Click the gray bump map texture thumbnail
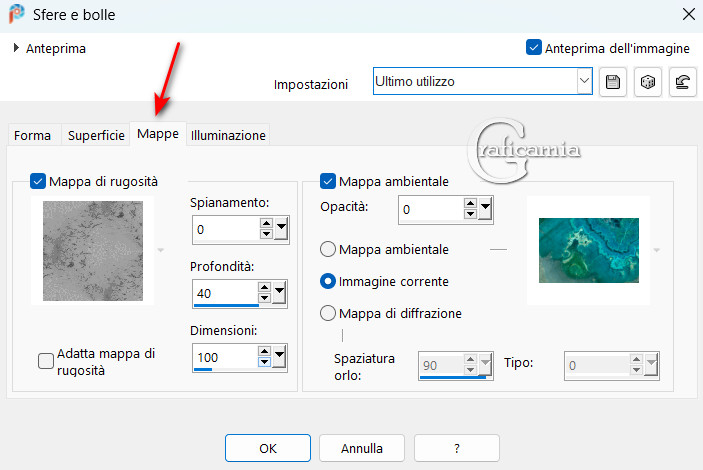 click(x=93, y=251)
